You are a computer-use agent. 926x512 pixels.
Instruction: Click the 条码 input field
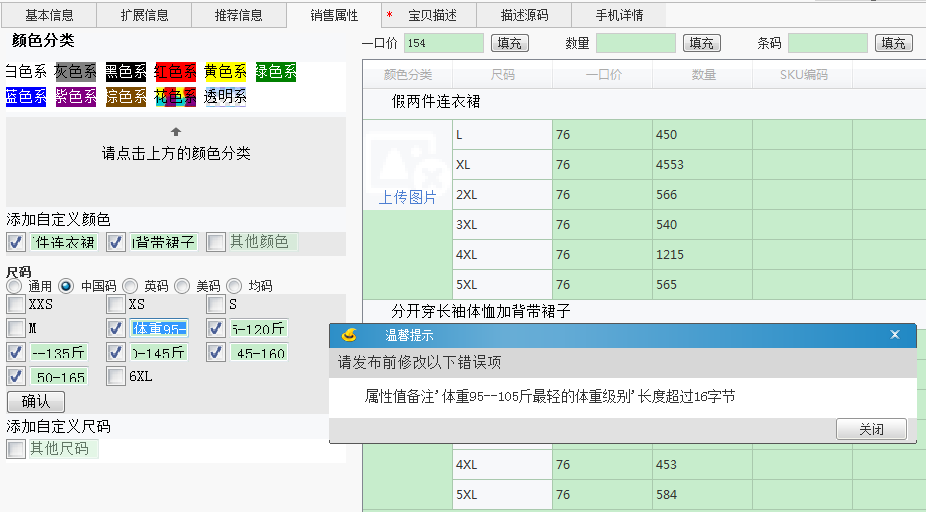pyautogui.click(x=827, y=43)
